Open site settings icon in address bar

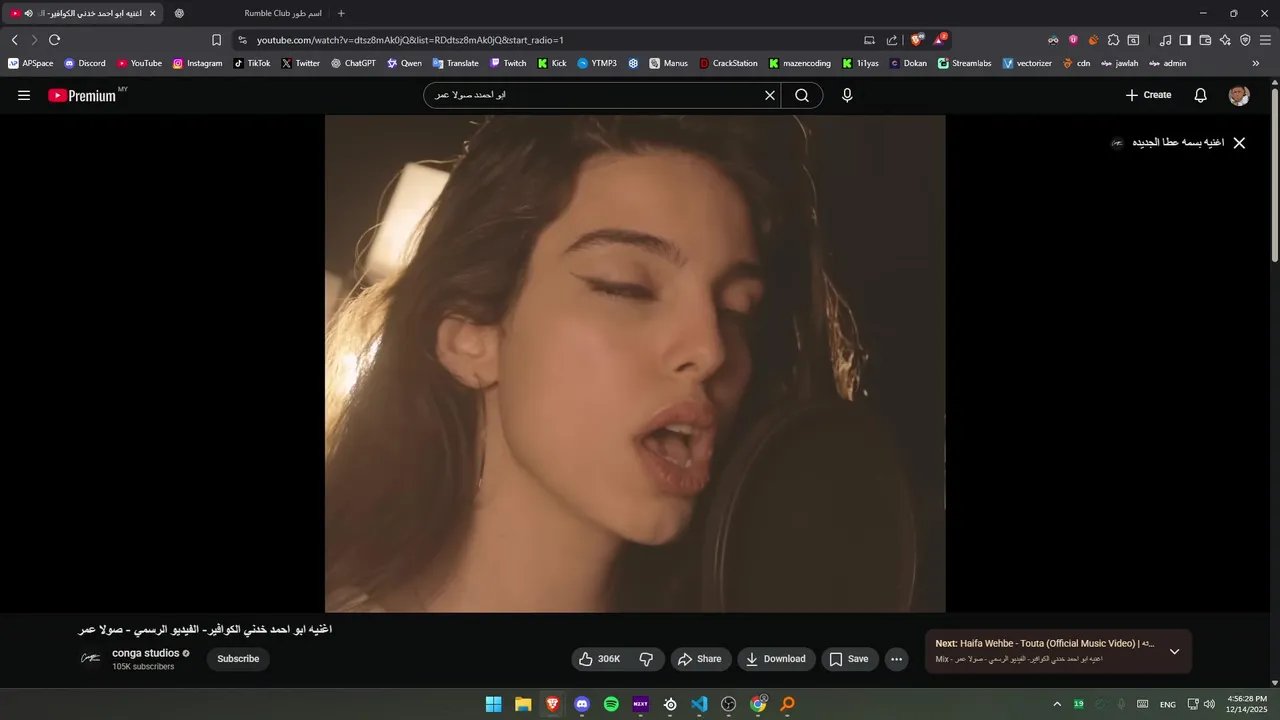point(242,40)
